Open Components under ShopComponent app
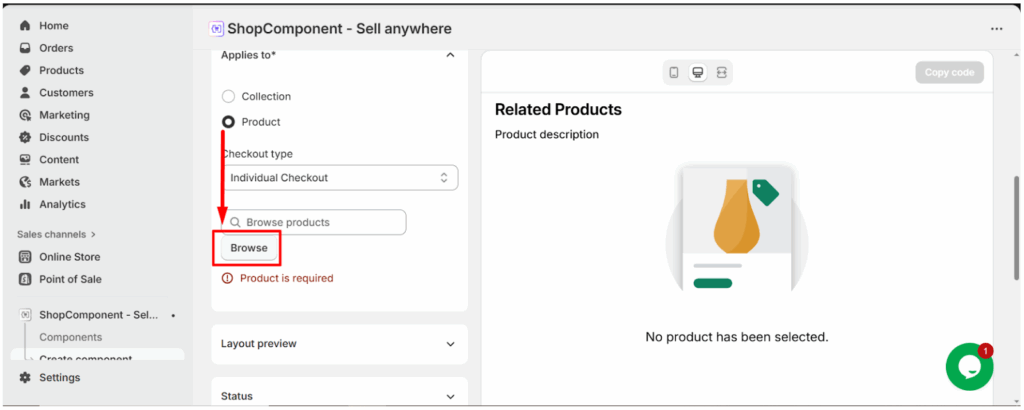The image size is (1024, 410). point(70,337)
